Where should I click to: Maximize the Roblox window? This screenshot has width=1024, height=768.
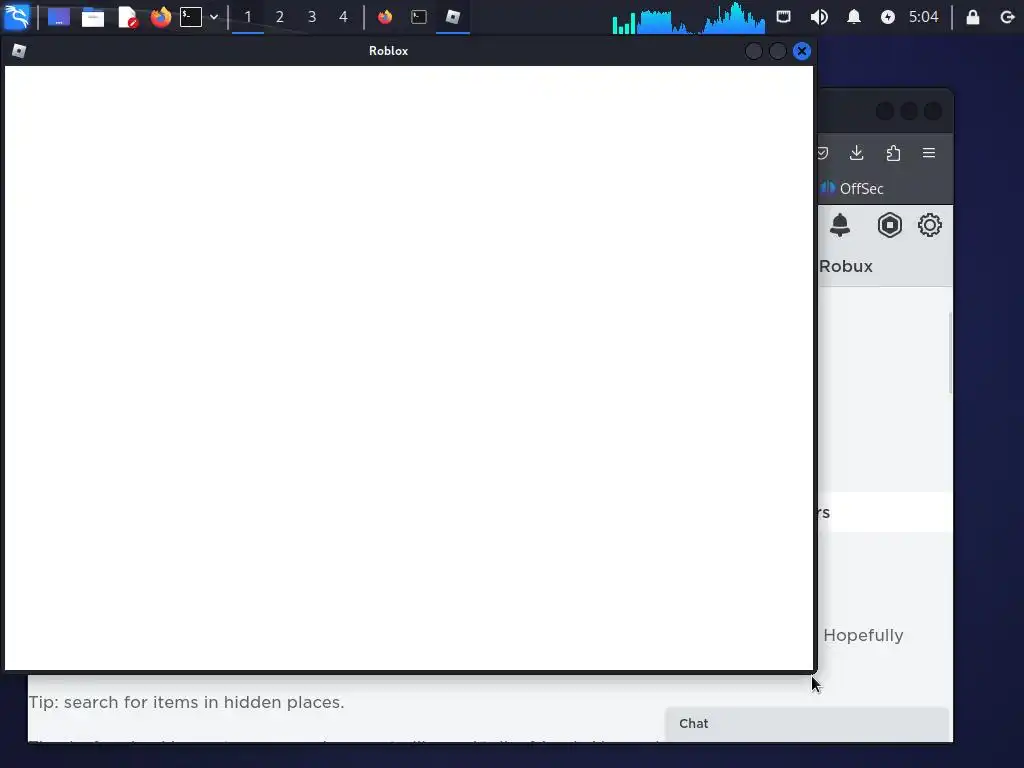coord(777,51)
